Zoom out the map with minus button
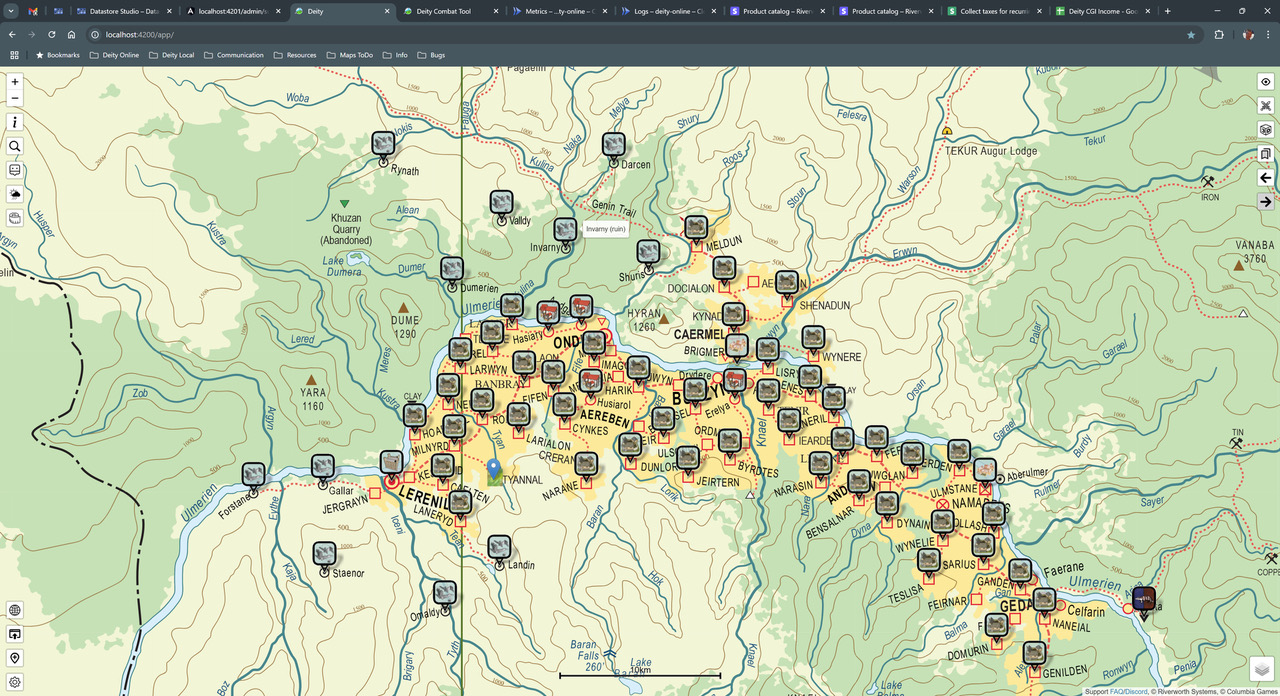Viewport: 1280px width, 696px height. (x=15, y=98)
